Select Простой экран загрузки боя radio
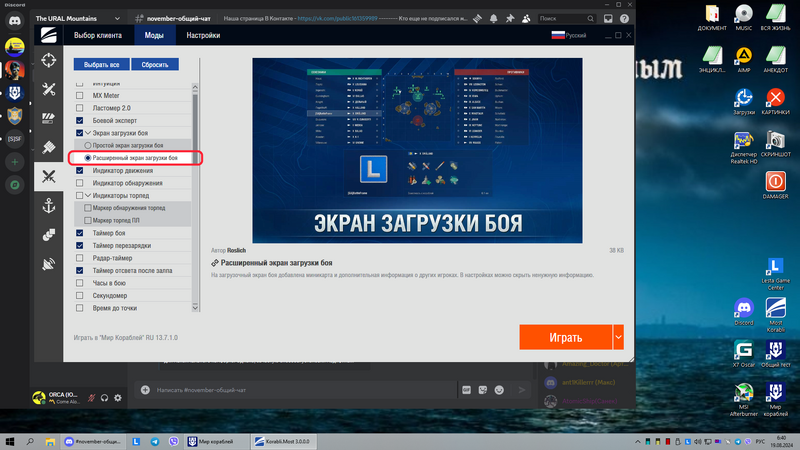Image resolution: width=800 pixels, height=450 pixels. pos(88,145)
